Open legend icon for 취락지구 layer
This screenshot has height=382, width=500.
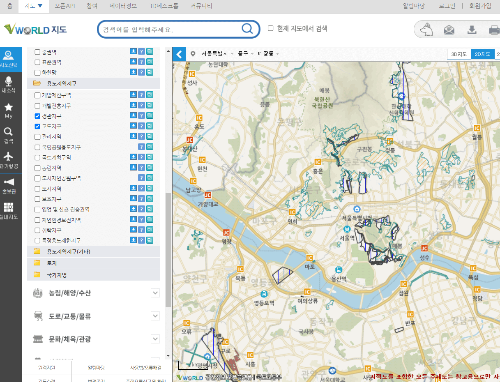tap(150, 230)
